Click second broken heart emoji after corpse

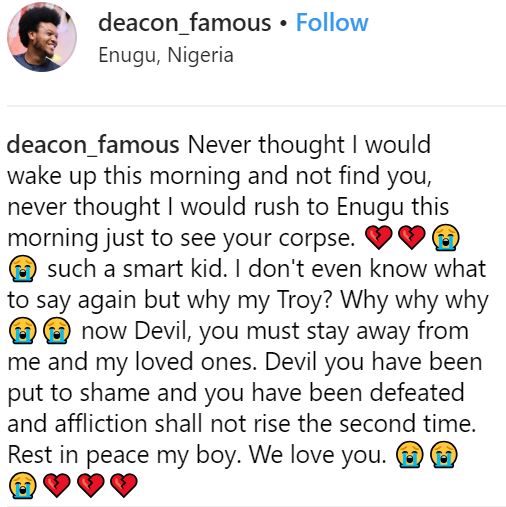point(412,237)
